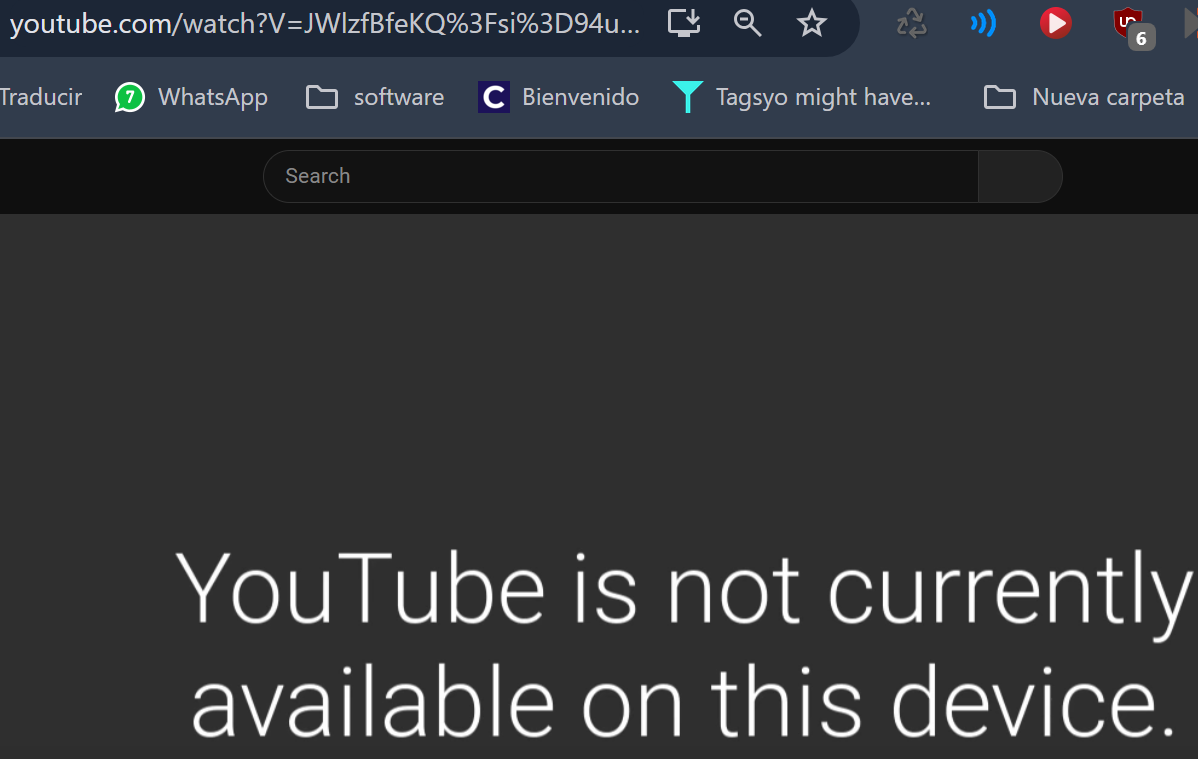Screen dimensions: 1198x759
Task: Open the Bienvenido bookmark
Action: 559,97
